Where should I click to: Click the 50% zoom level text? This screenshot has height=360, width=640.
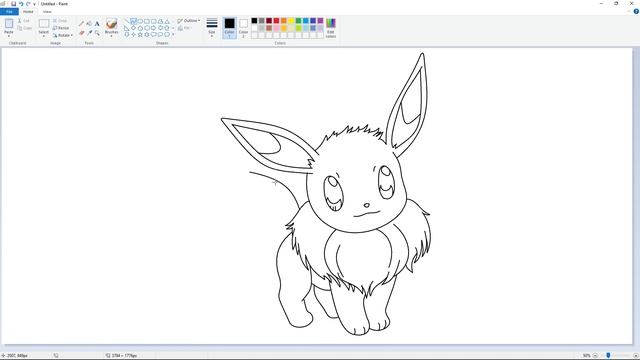click(x=587, y=356)
